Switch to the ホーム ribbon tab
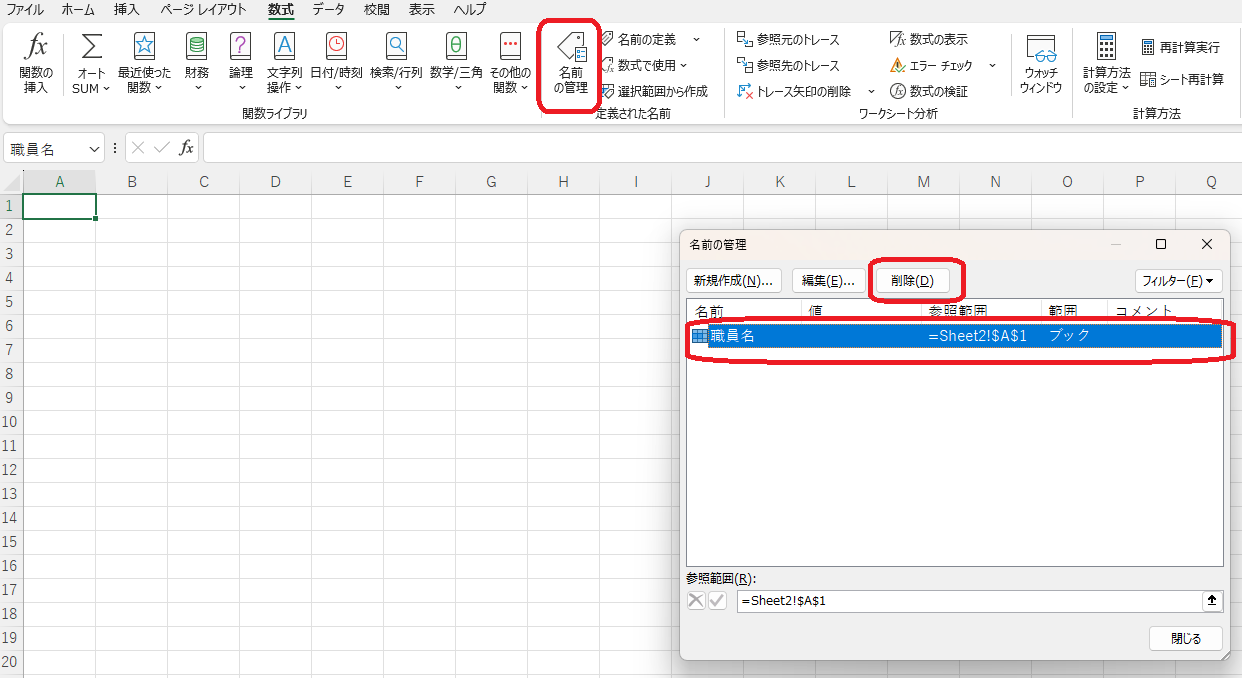This screenshot has width=1242, height=678. [x=78, y=10]
